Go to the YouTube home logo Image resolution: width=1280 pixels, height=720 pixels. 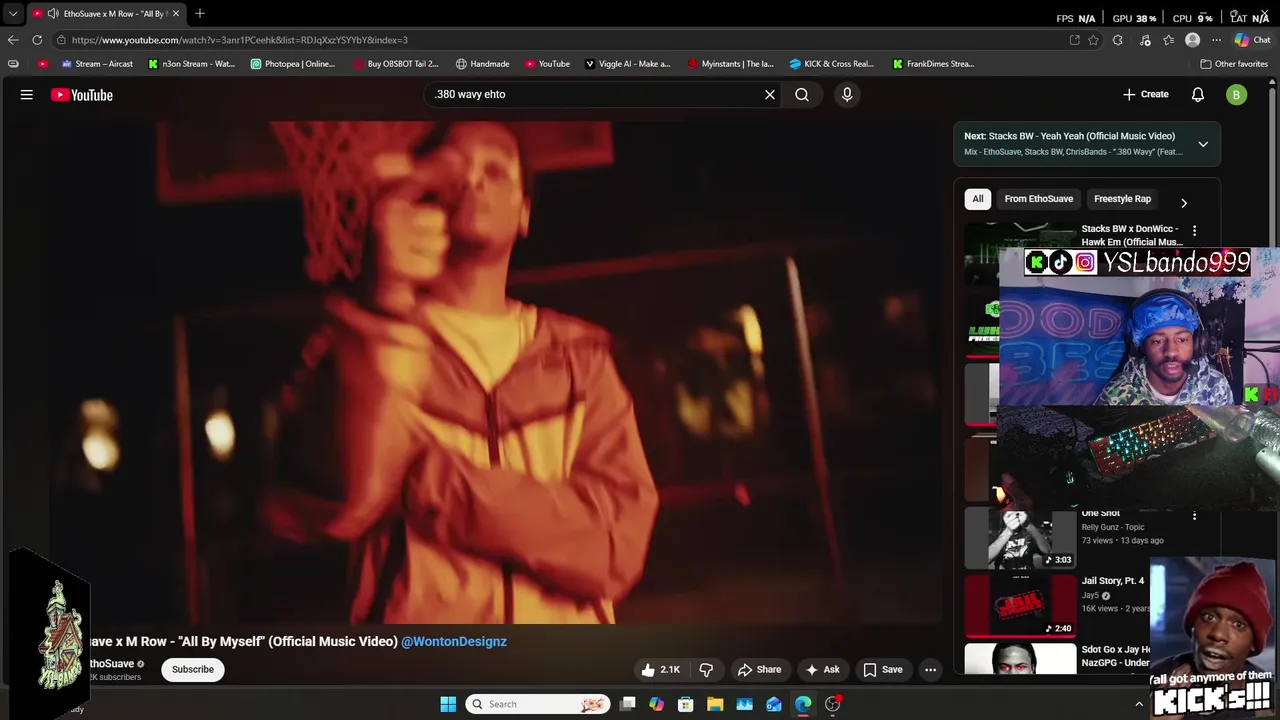[82, 95]
